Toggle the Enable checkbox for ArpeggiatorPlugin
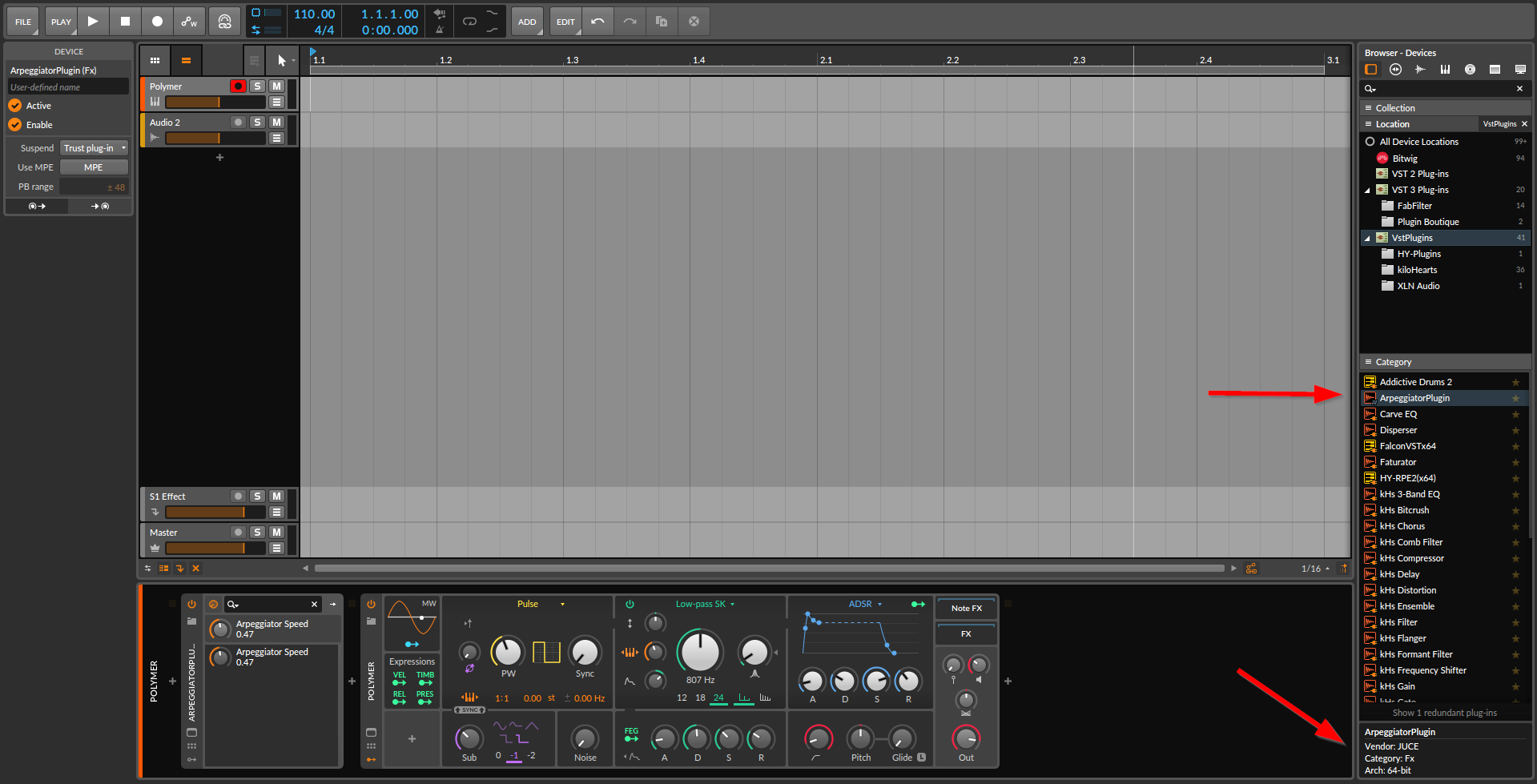Screen dimensions: 1537x784 pyautogui.click(x=15, y=125)
